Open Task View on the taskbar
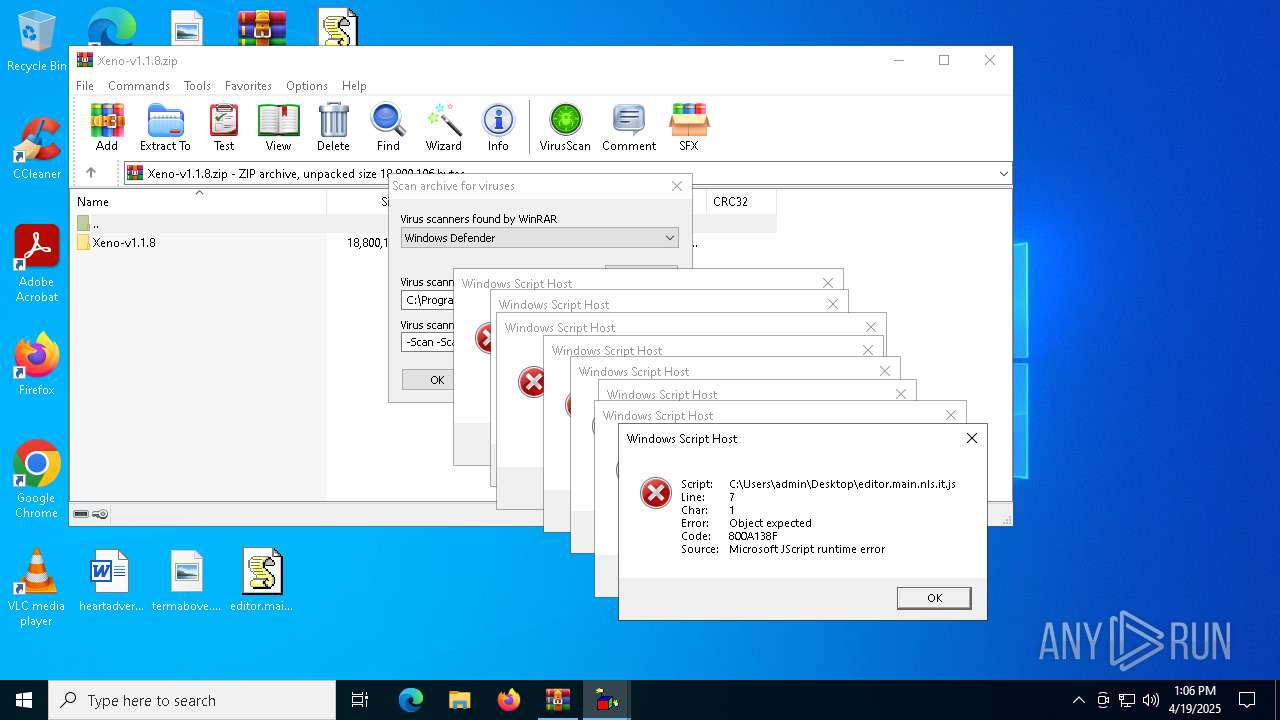 (x=360, y=700)
